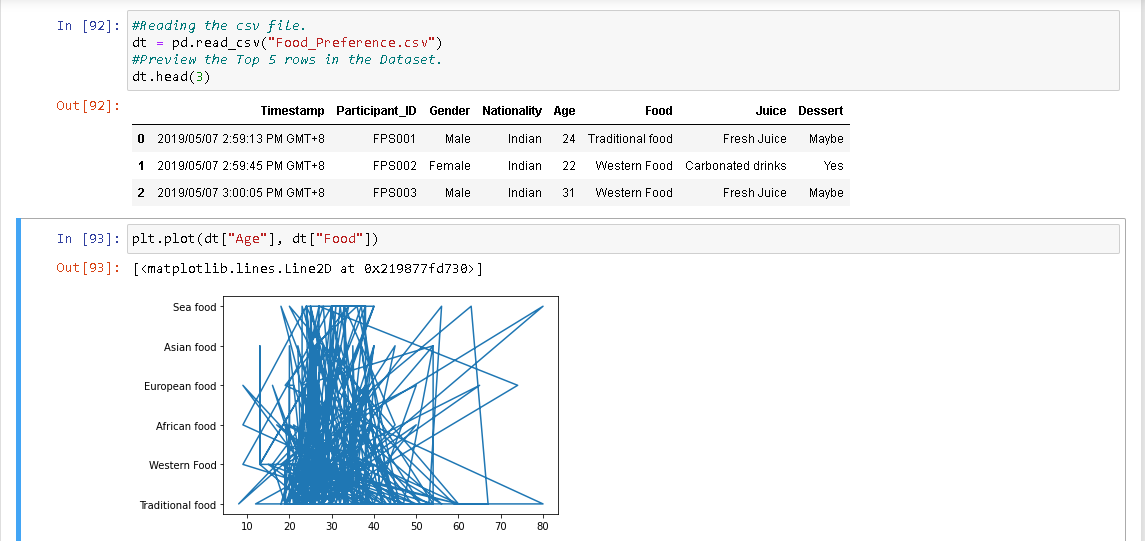Click the blue selected-cell indicator bar
The image size is (1145, 541).
point(19,380)
